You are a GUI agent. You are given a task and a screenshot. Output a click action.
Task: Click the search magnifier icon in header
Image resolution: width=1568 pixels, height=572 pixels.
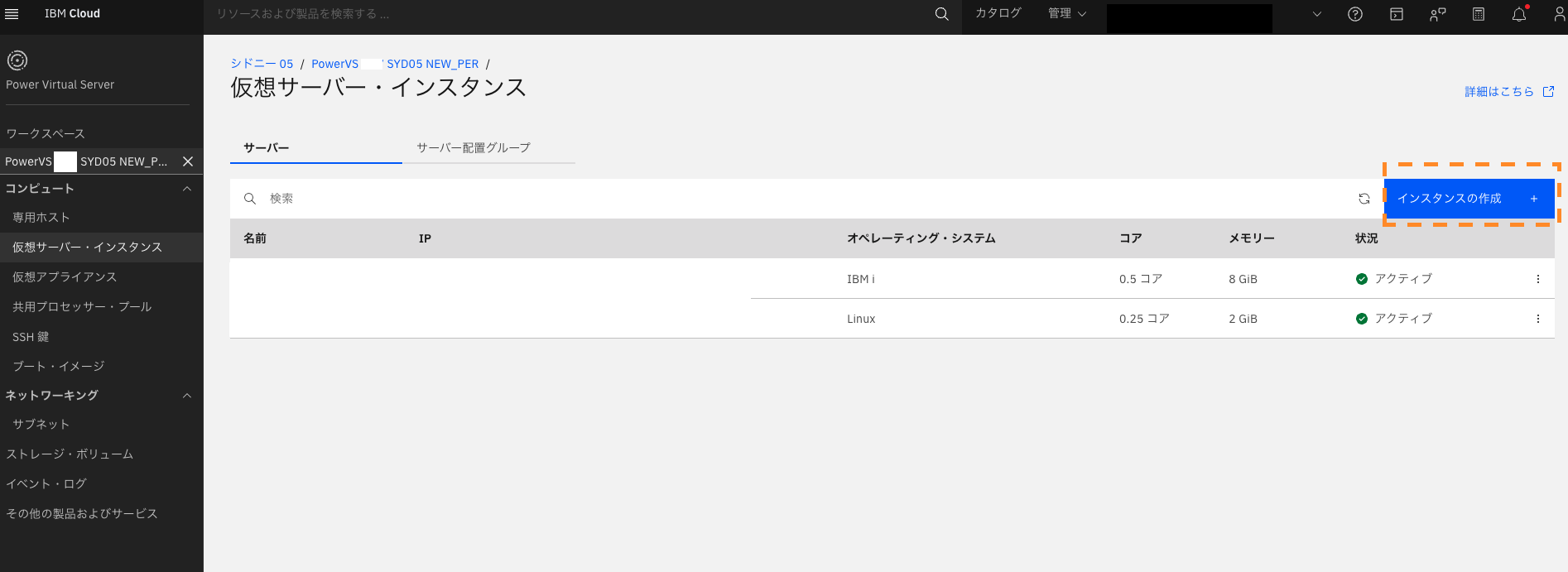(x=941, y=14)
